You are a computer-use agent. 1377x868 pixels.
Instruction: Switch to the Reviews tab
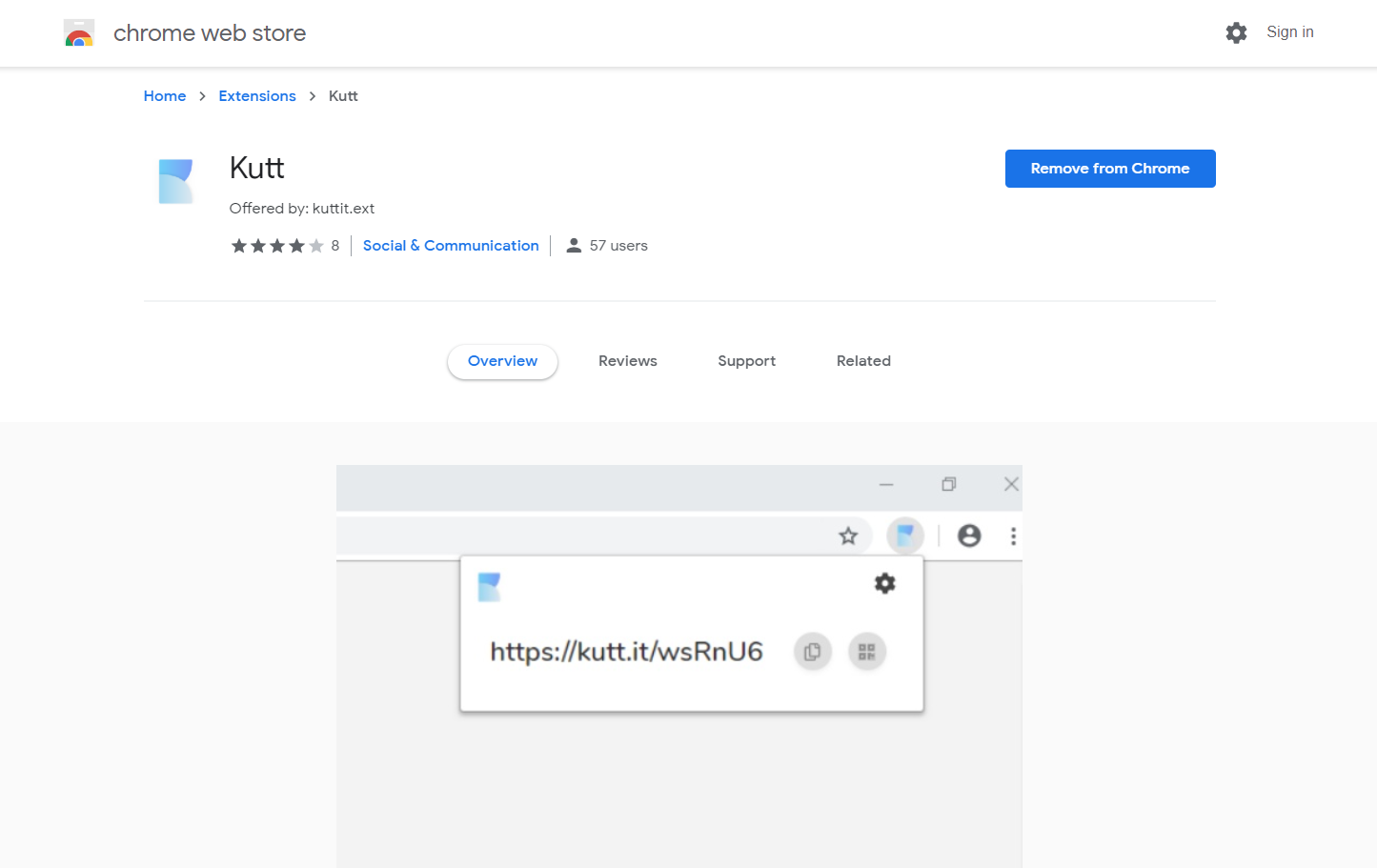628,361
